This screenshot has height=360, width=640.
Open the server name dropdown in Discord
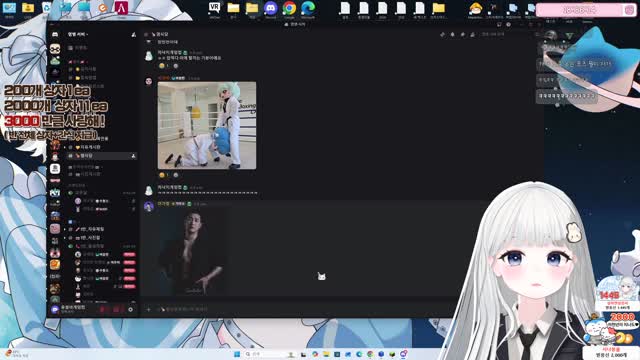[78, 34]
